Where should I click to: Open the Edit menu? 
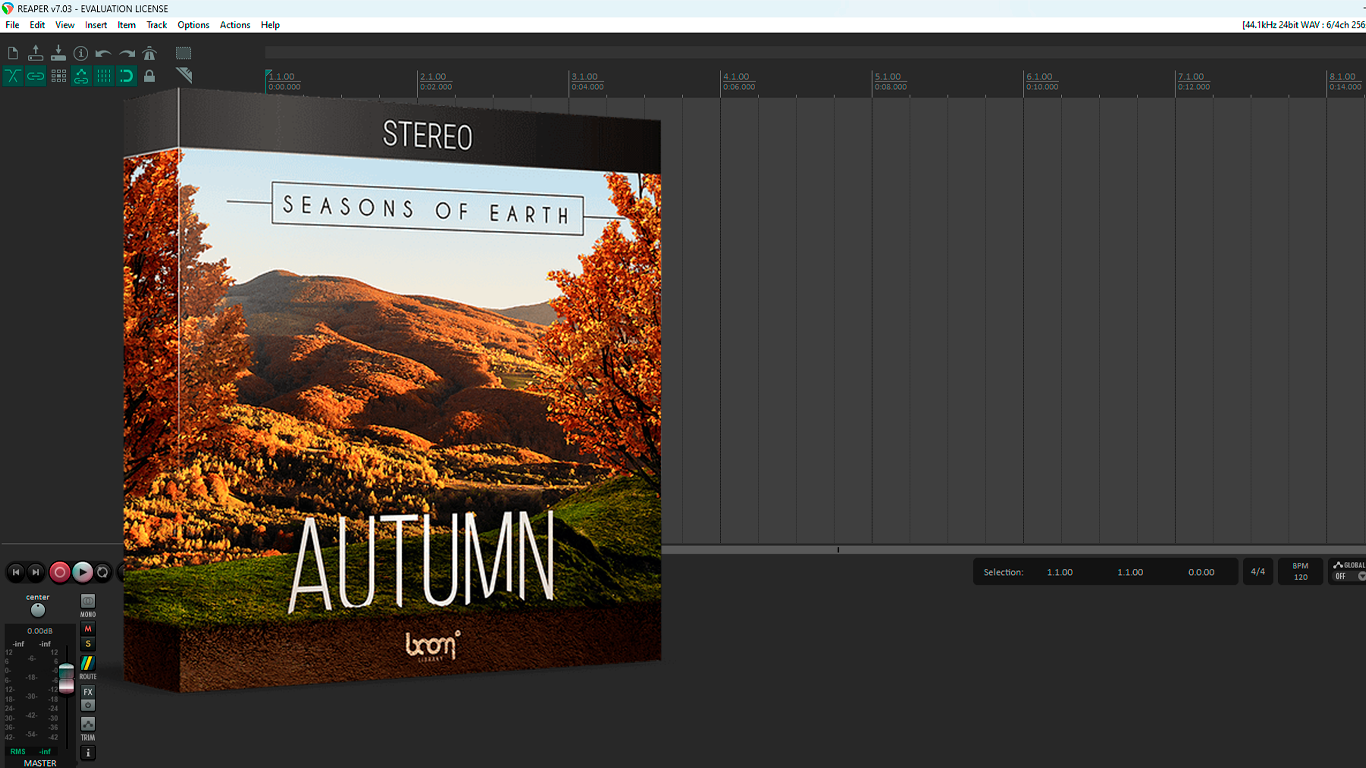pos(37,25)
